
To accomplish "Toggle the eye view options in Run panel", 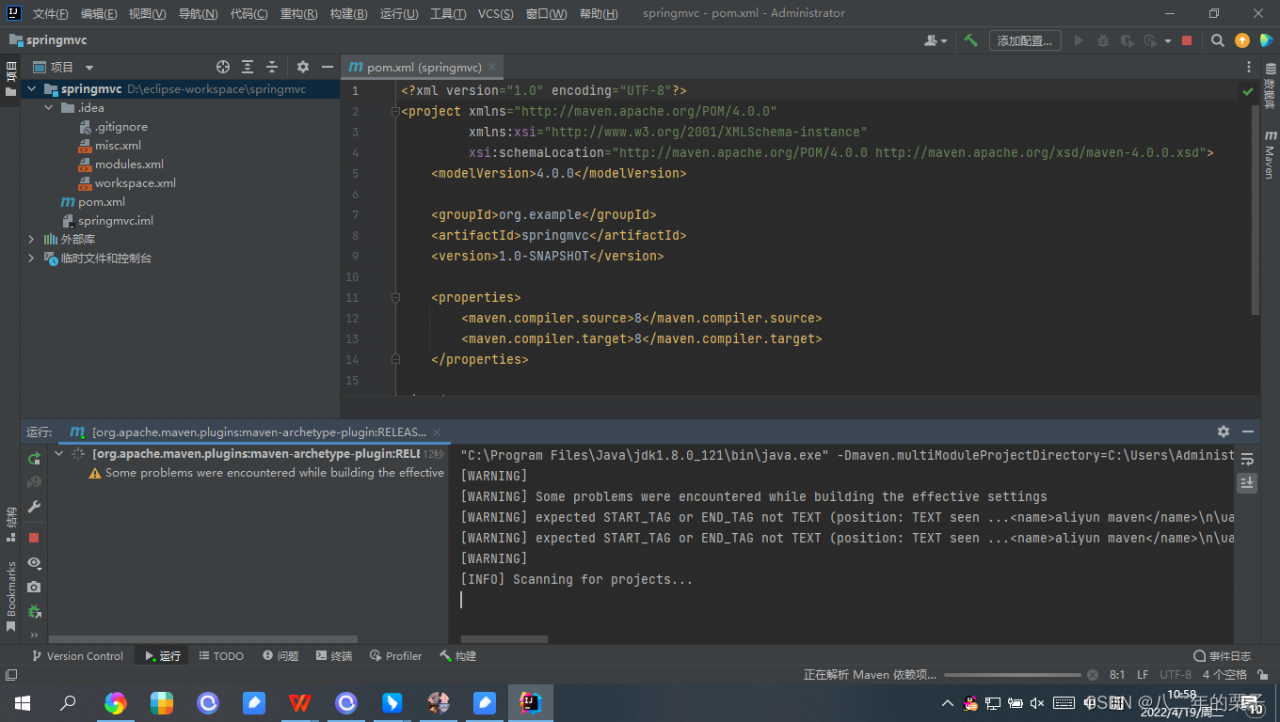I will point(34,563).
